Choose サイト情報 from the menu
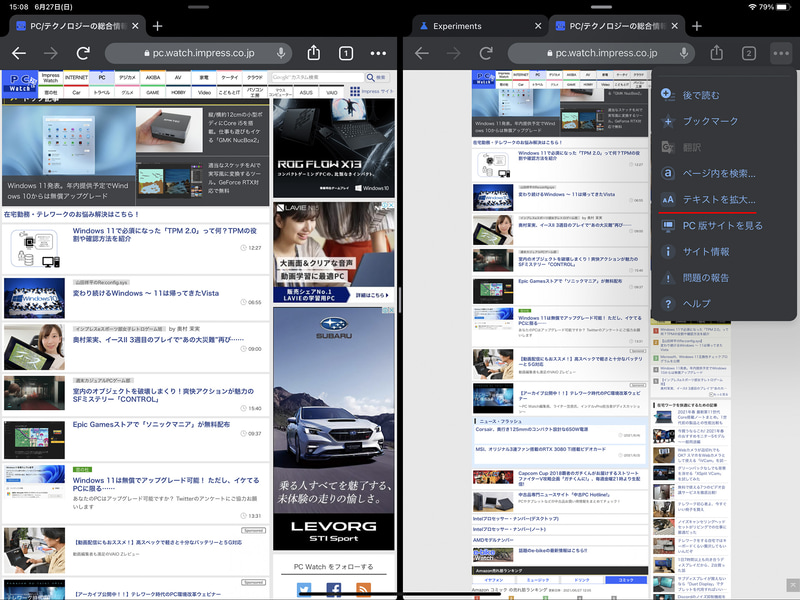The height and width of the screenshot is (600, 800). click(723, 252)
